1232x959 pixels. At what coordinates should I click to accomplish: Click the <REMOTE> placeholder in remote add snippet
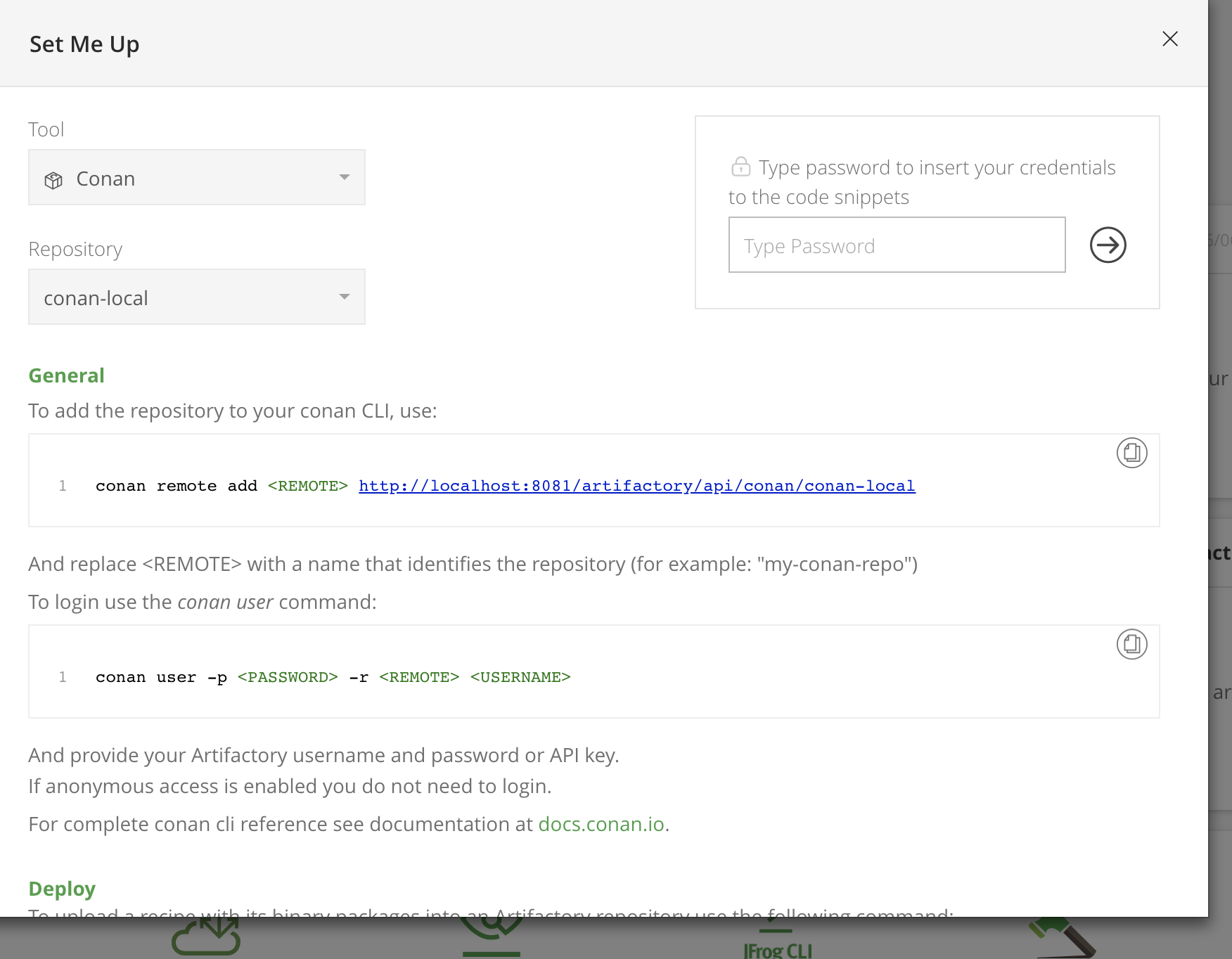[x=308, y=486]
